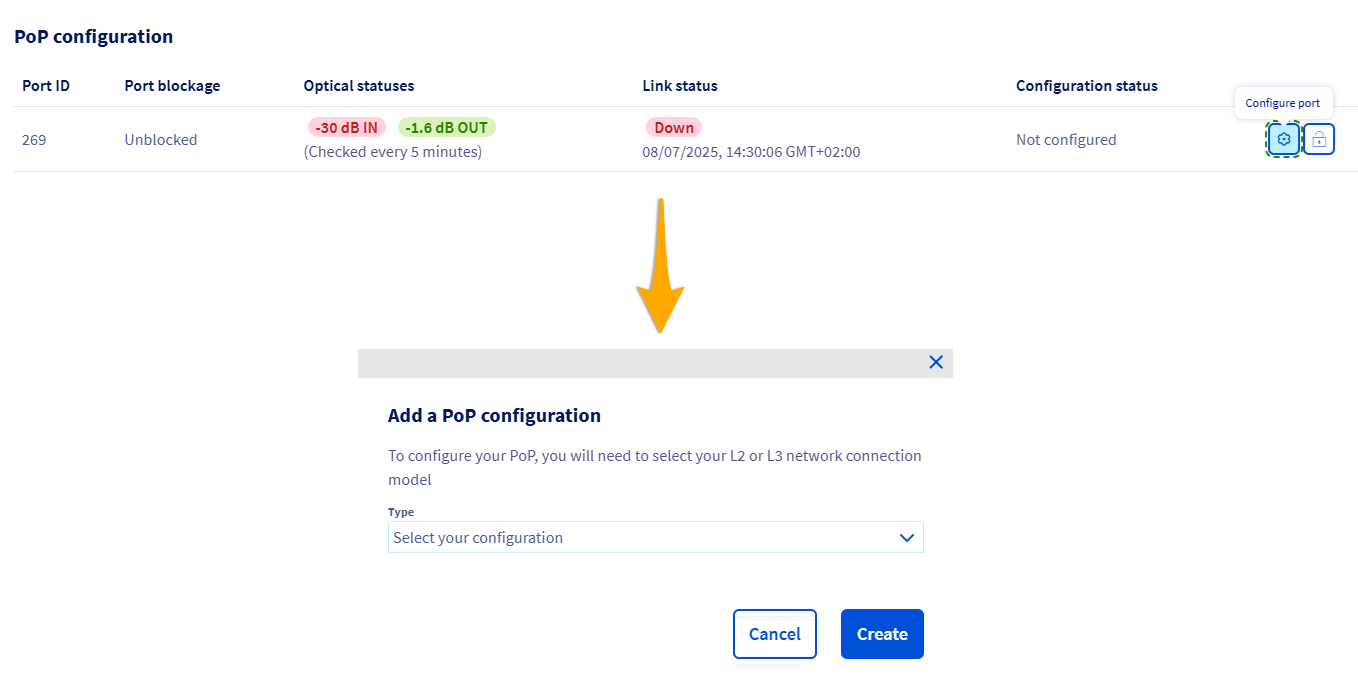Click the red Down link status badge
The width and height of the screenshot is (1358, 696).
point(674,127)
